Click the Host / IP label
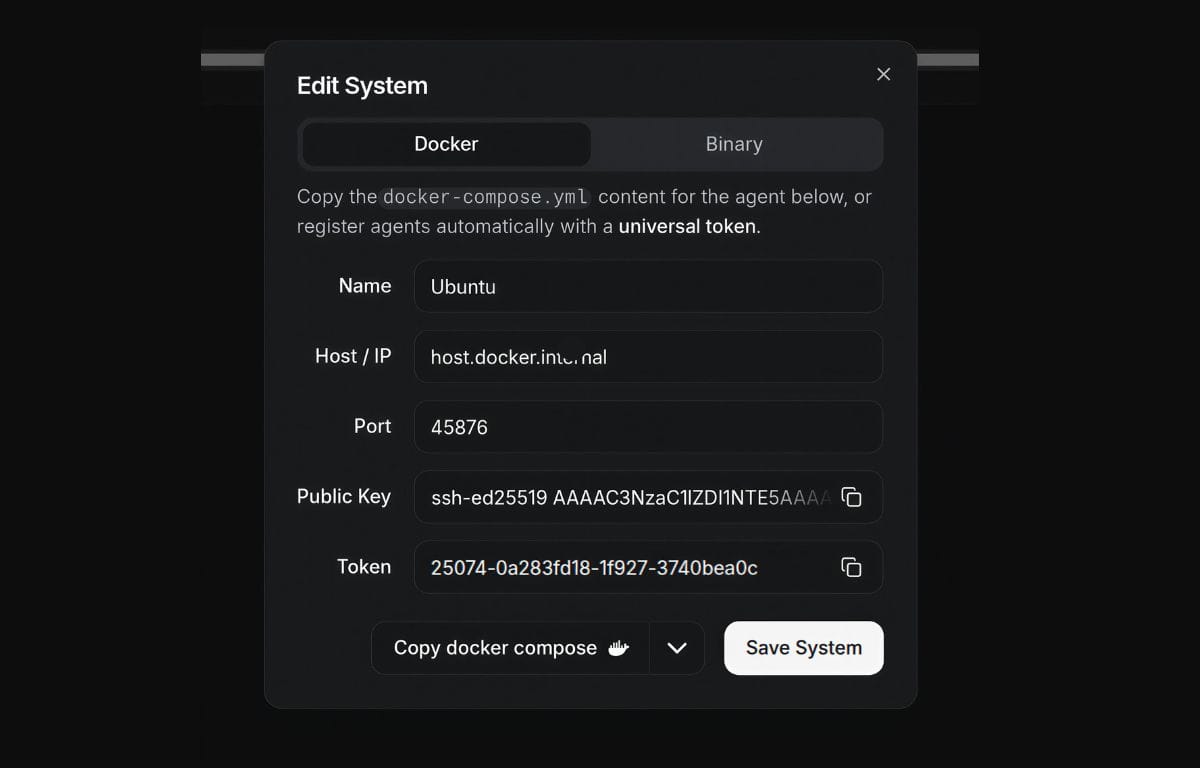Viewport: 1200px width, 768px height. click(353, 356)
